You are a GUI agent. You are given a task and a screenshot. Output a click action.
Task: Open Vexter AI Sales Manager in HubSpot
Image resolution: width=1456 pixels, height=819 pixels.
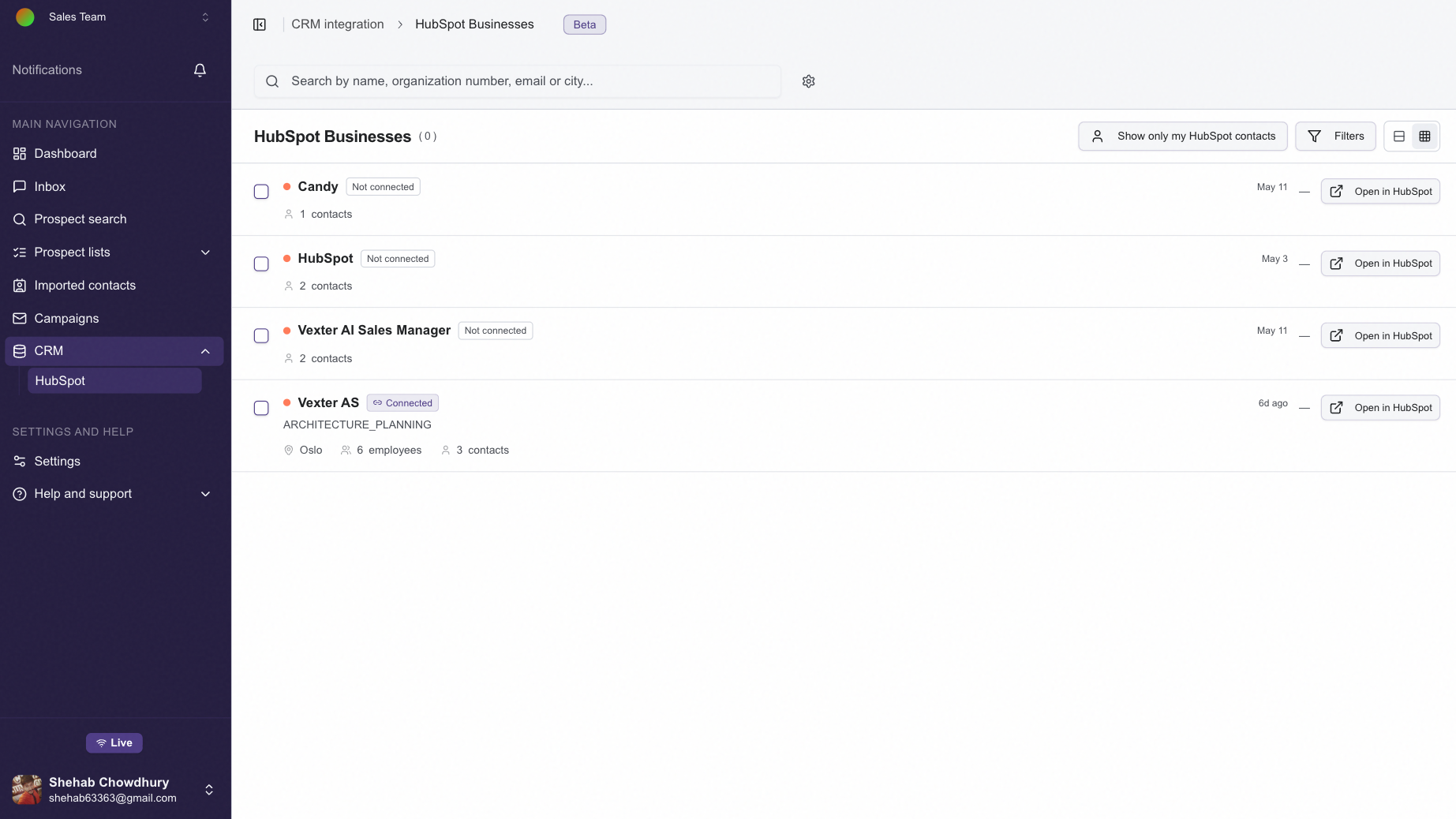(1380, 336)
